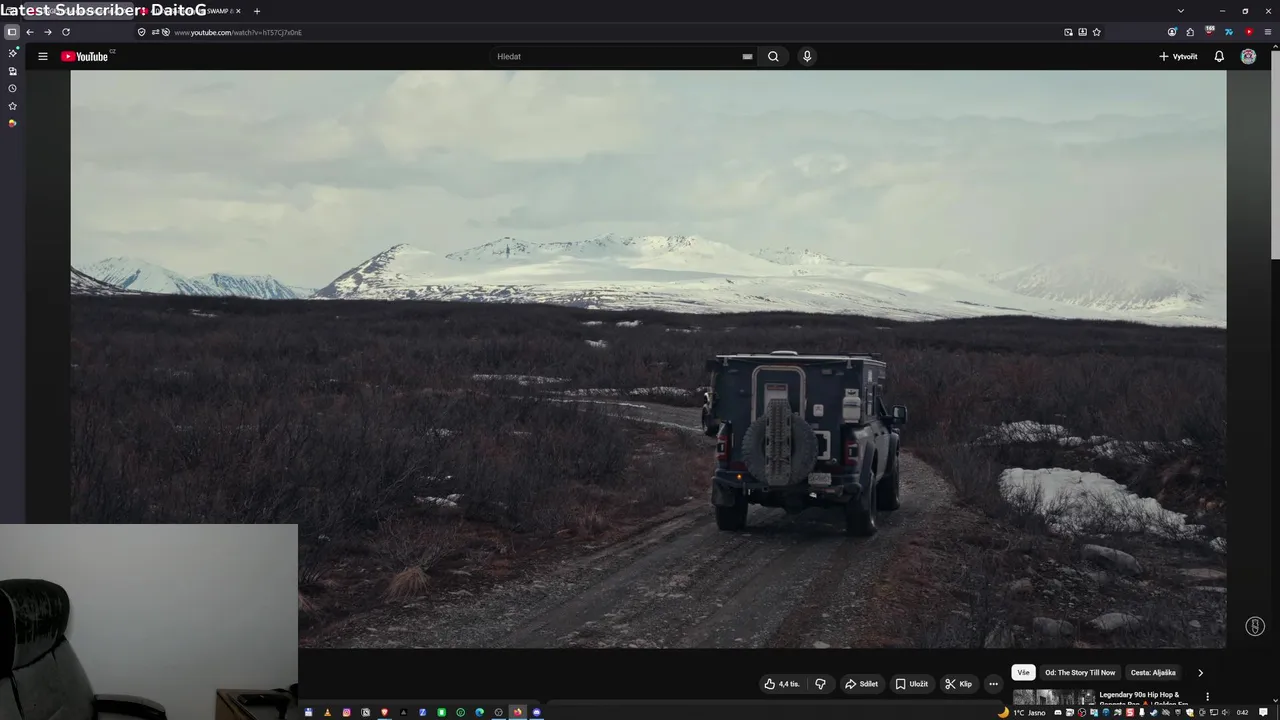
Task: Open the Legendary 90s Hip Hop video thumbnail
Action: [1054, 698]
